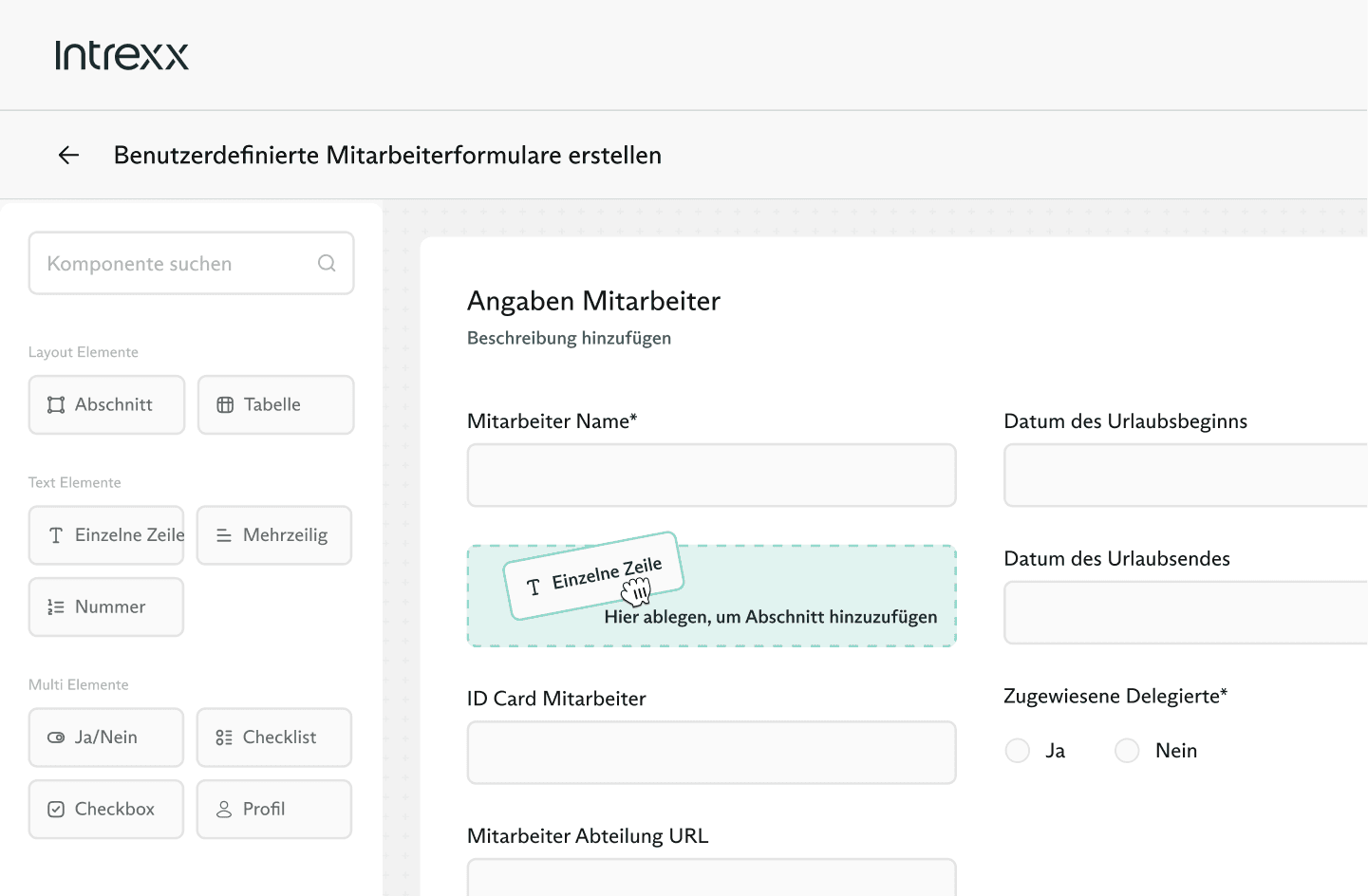
Task: Select the Nummer element
Action: (x=106, y=607)
